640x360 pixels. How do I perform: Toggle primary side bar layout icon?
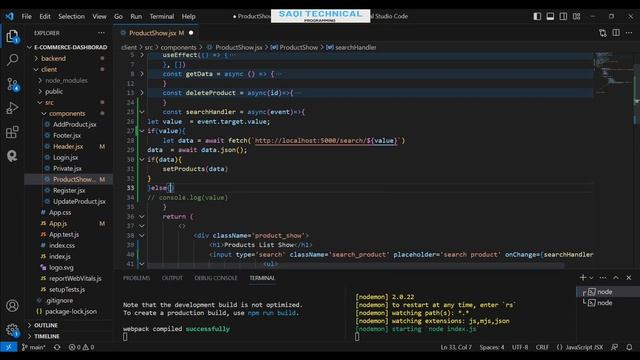(537, 16)
